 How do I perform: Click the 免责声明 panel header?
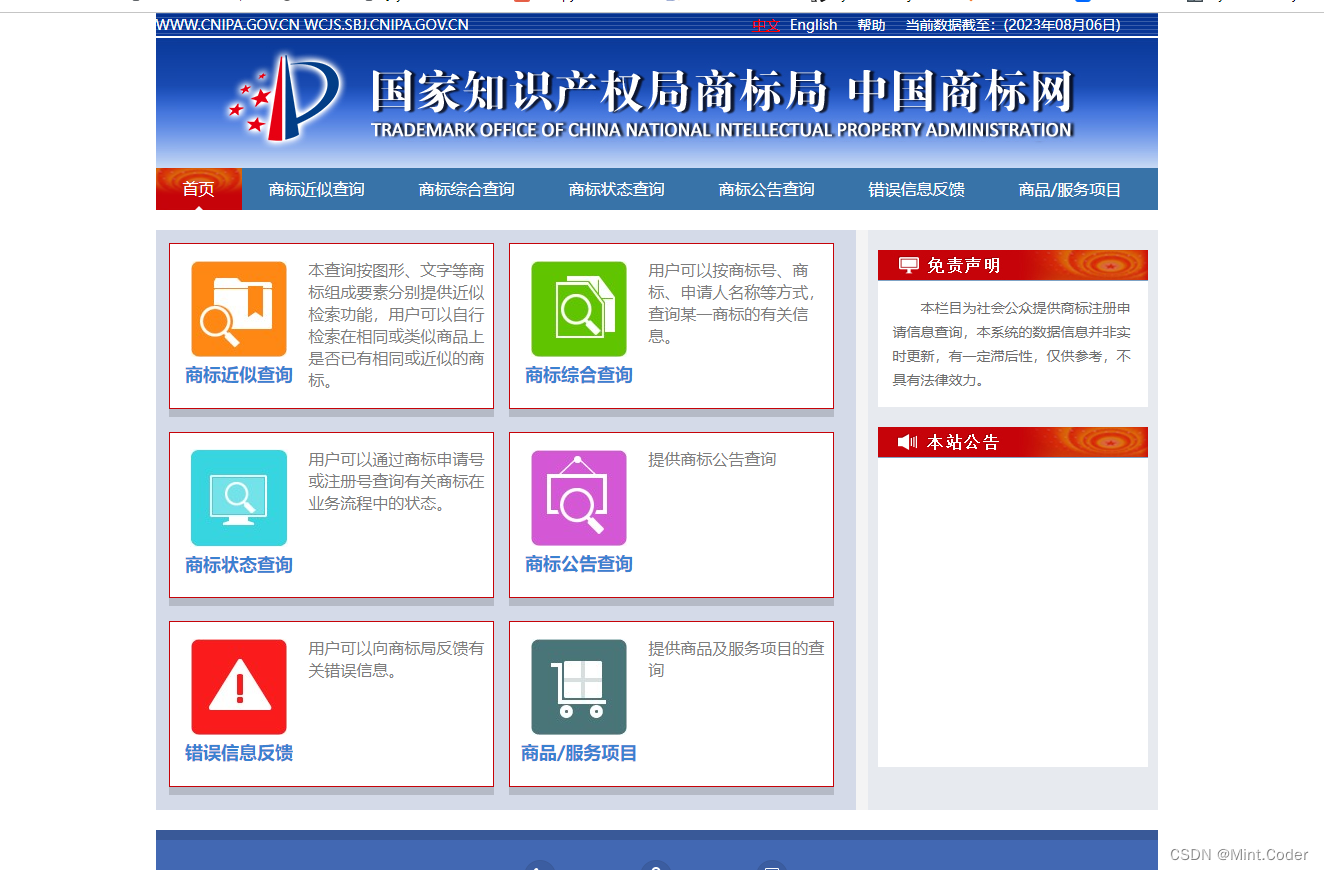click(1013, 265)
